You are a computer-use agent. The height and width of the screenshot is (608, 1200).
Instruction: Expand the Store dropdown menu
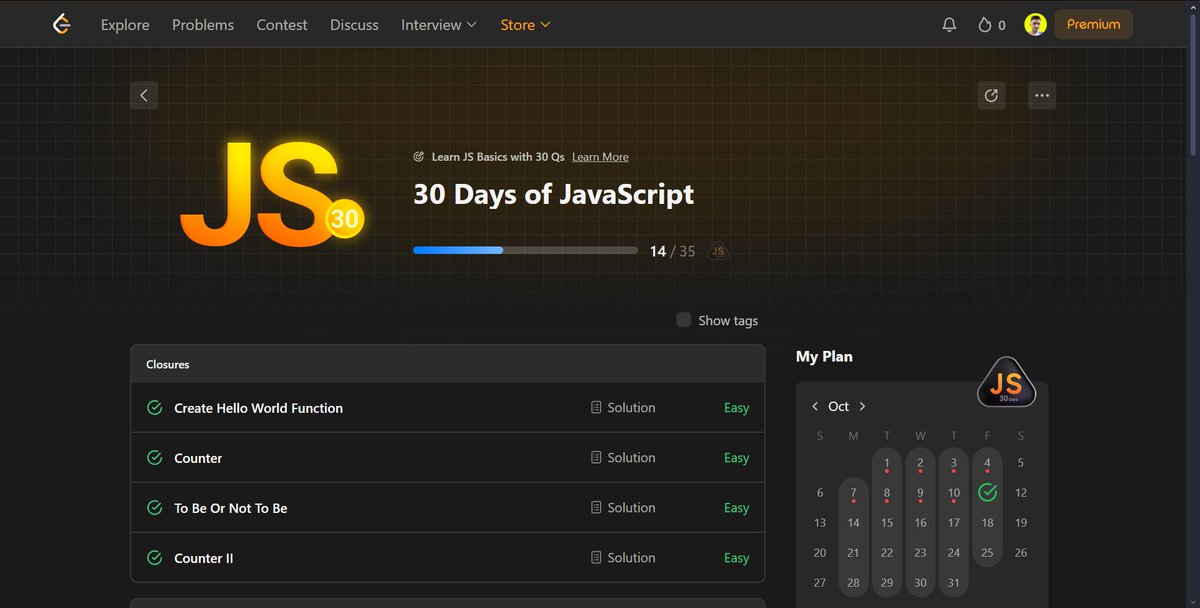tap(526, 25)
